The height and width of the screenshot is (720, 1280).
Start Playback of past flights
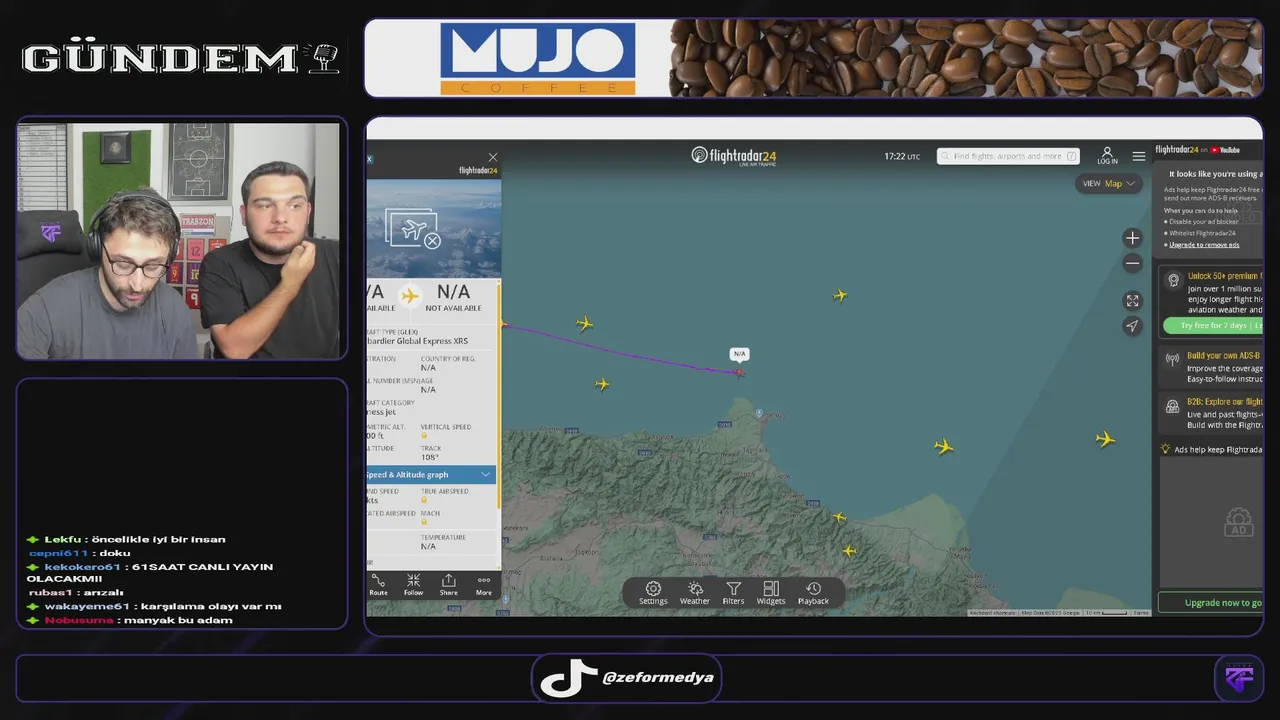click(x=813, y=593)
